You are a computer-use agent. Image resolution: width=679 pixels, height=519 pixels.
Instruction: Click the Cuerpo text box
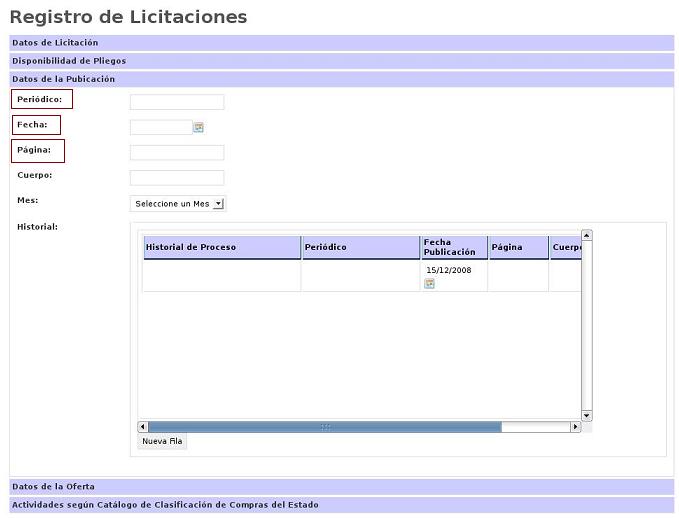pos(177,178)
